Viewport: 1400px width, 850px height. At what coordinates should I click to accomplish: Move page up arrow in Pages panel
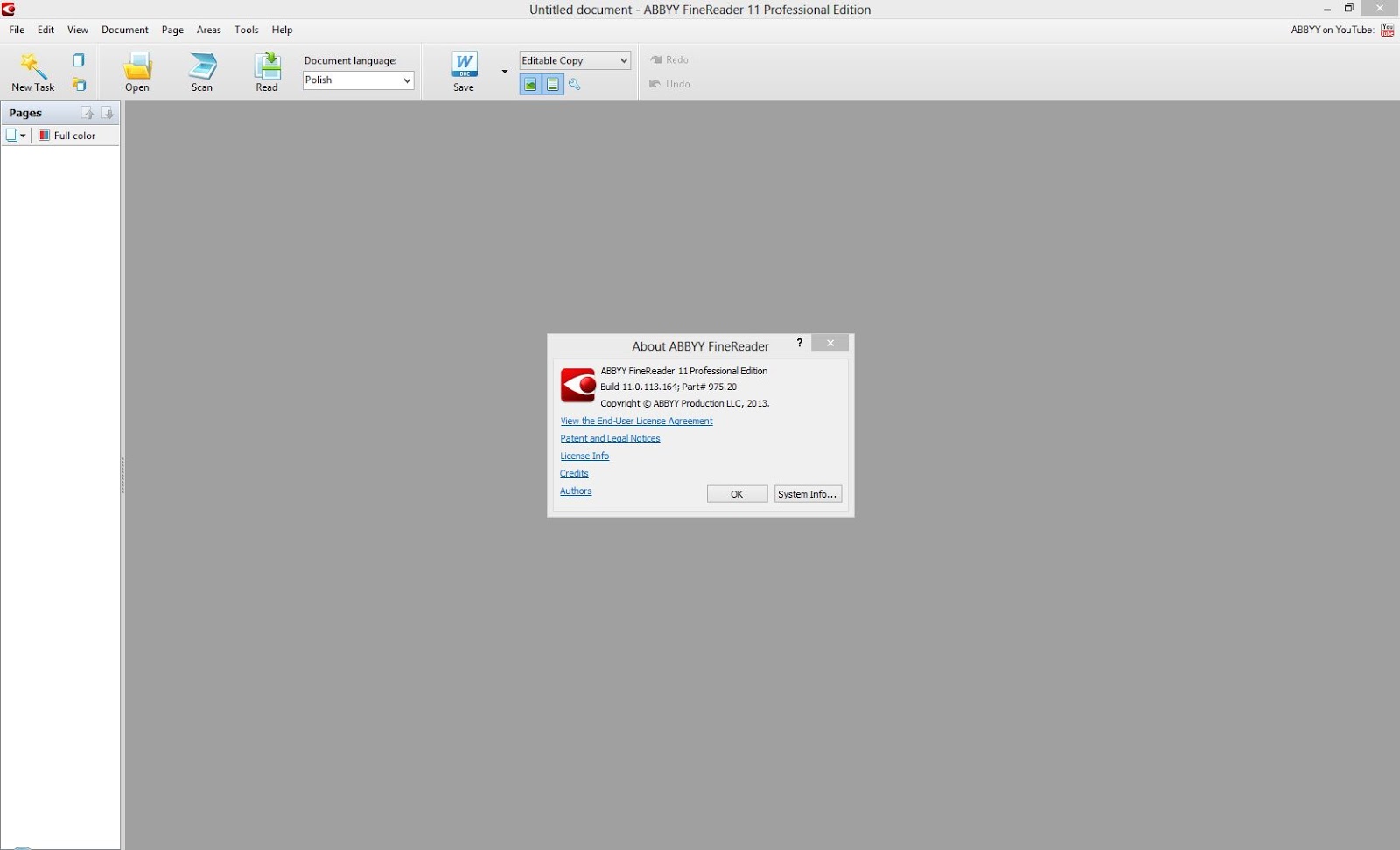87,113
